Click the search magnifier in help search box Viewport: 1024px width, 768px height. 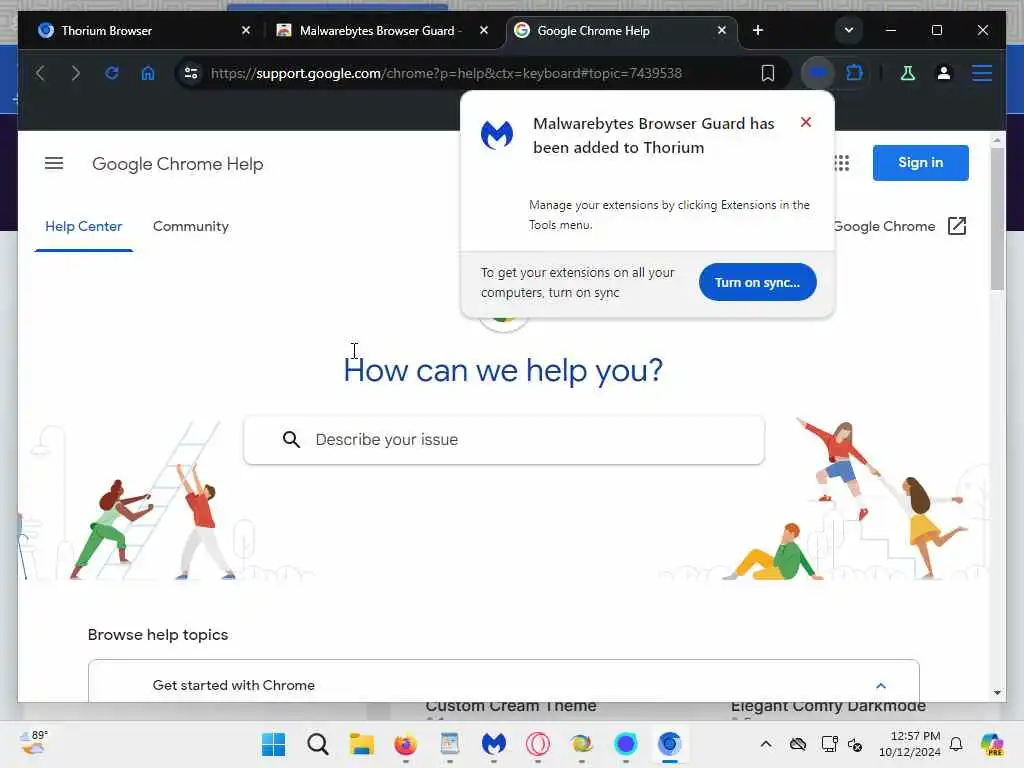(x=291, y=440)
